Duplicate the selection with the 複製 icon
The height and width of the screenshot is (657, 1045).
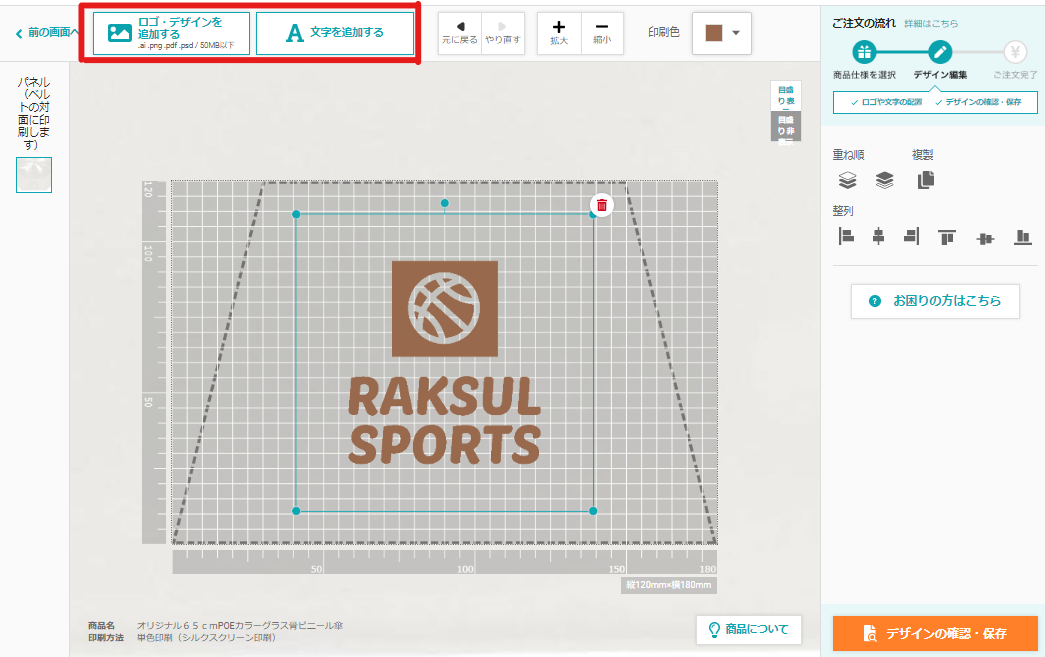coord(926,180)
